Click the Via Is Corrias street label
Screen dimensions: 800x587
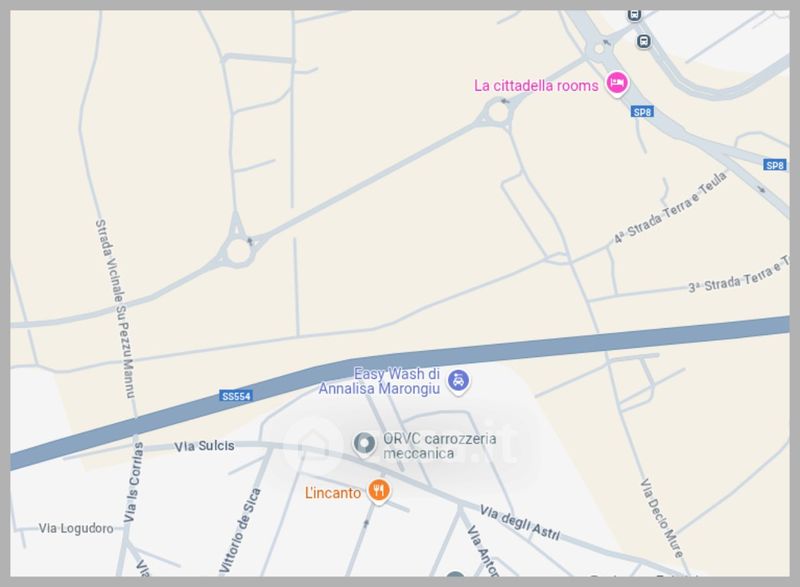click(x=134, y=482)
